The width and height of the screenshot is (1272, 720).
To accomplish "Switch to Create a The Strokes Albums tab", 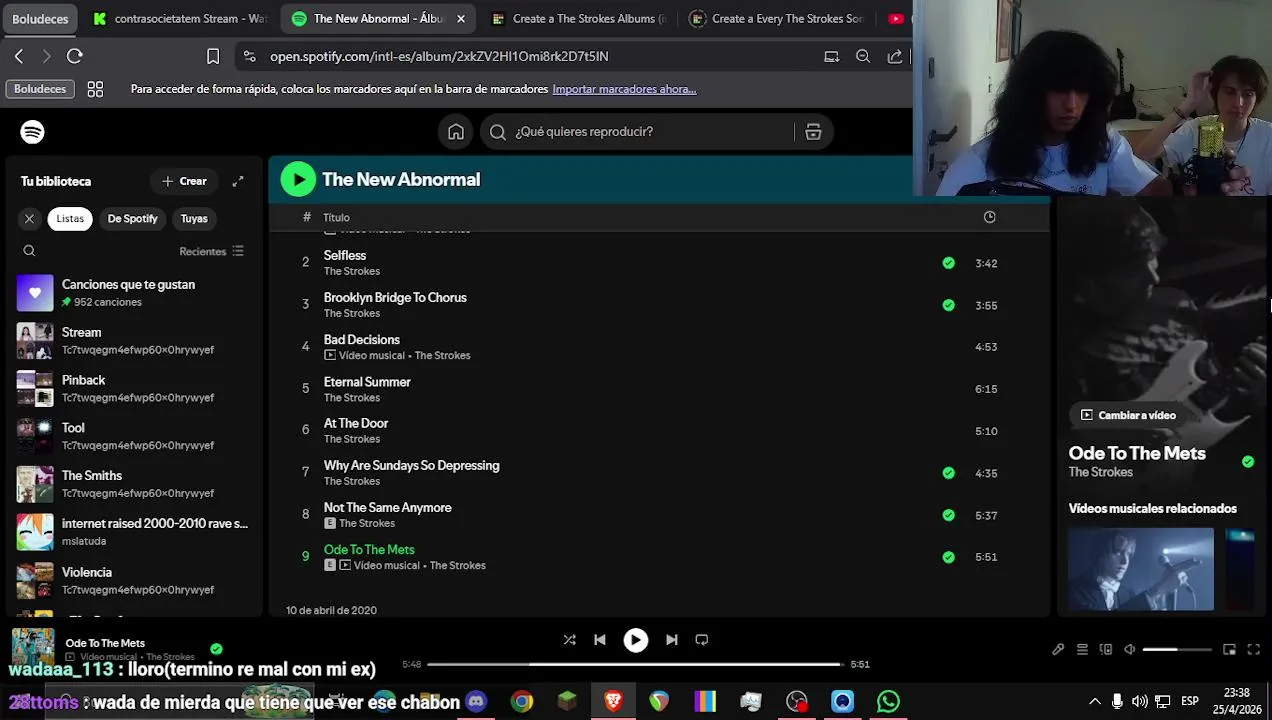I will [577, 18].
